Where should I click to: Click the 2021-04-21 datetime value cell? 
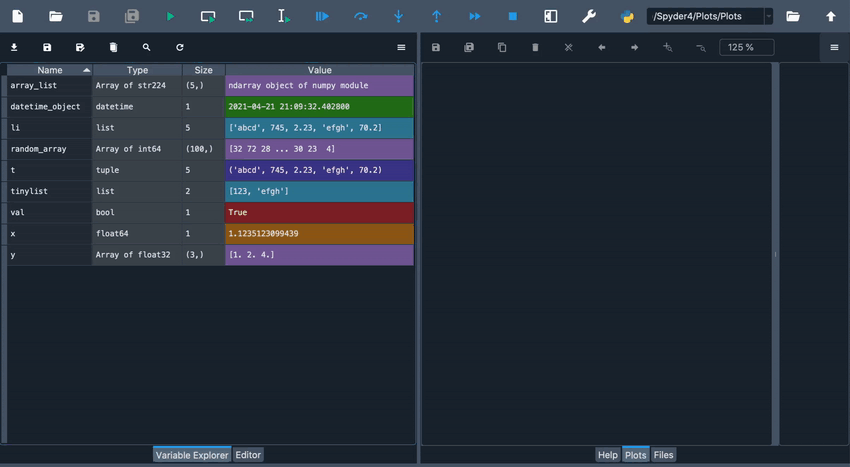point(319,107)
